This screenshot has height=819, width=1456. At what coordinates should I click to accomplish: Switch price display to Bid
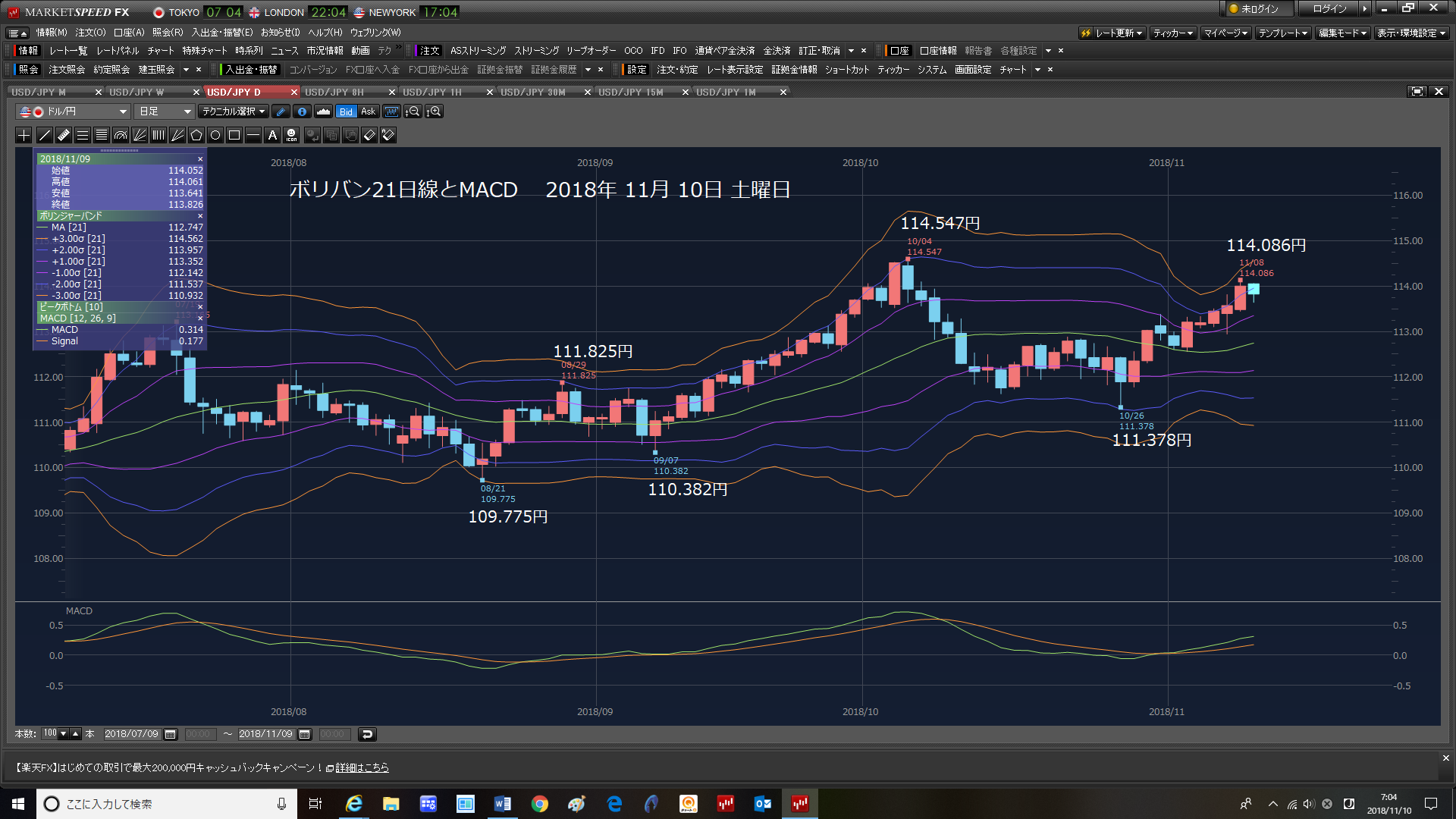pyautogui.click(x=346, y=111)
